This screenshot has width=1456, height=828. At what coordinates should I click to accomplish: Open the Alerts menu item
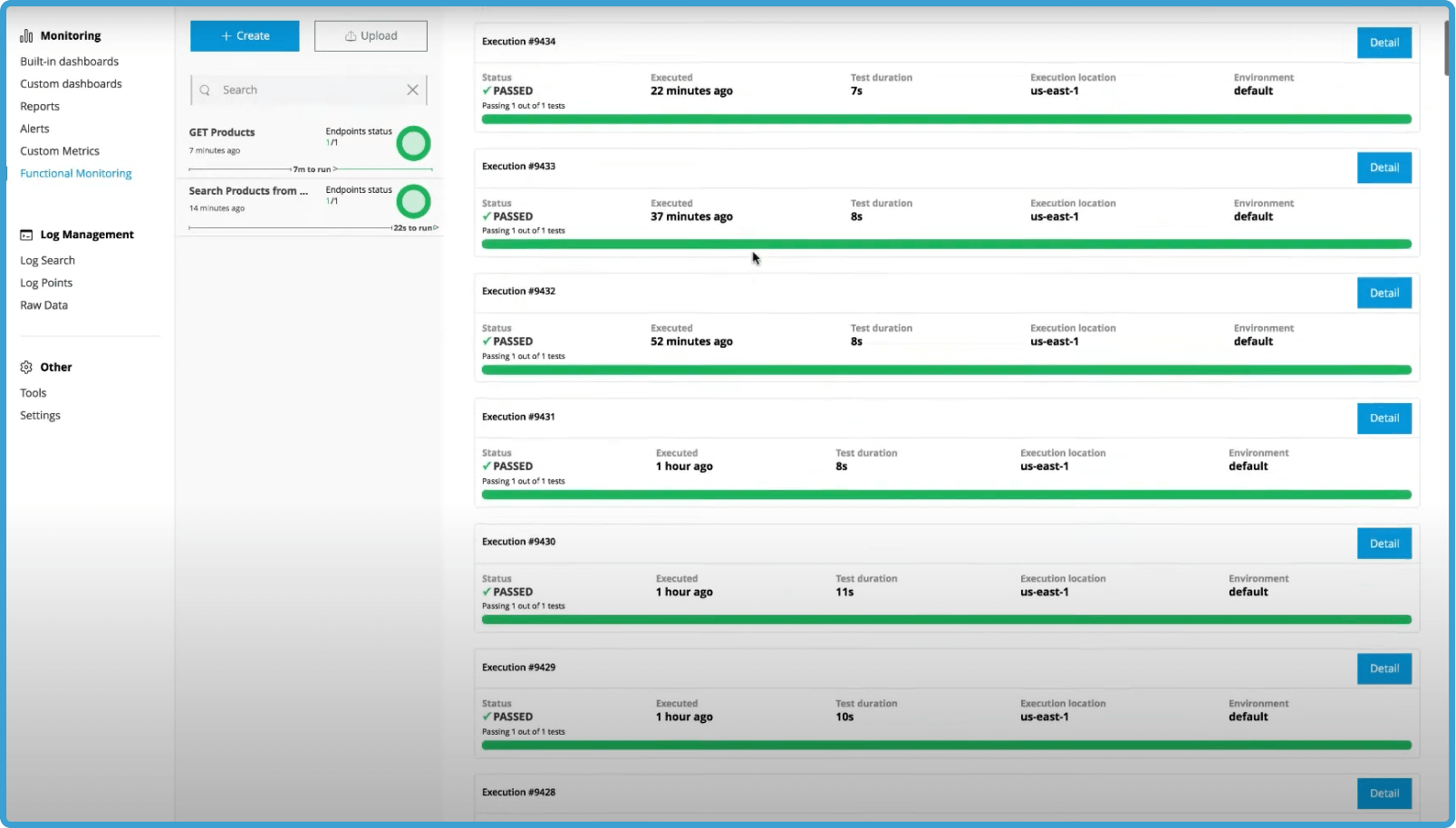[34, 129]
